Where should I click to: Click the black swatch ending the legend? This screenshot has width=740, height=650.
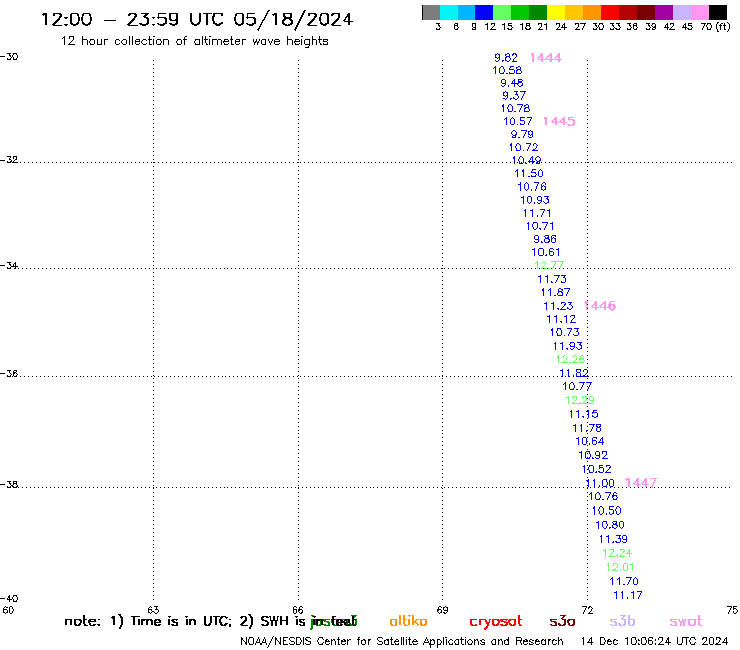(717, 12)
